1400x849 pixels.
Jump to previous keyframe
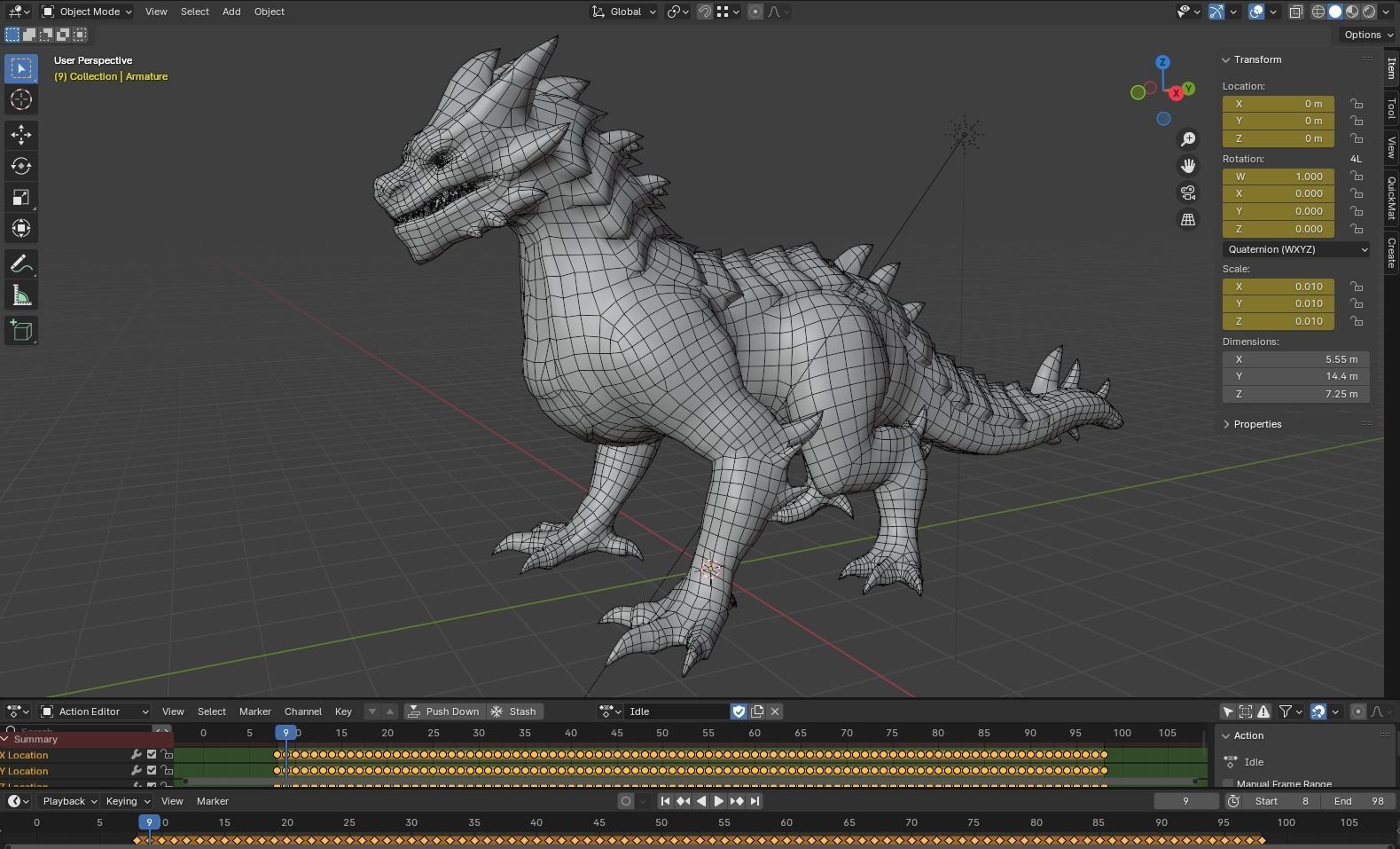(x=683, y=801)
